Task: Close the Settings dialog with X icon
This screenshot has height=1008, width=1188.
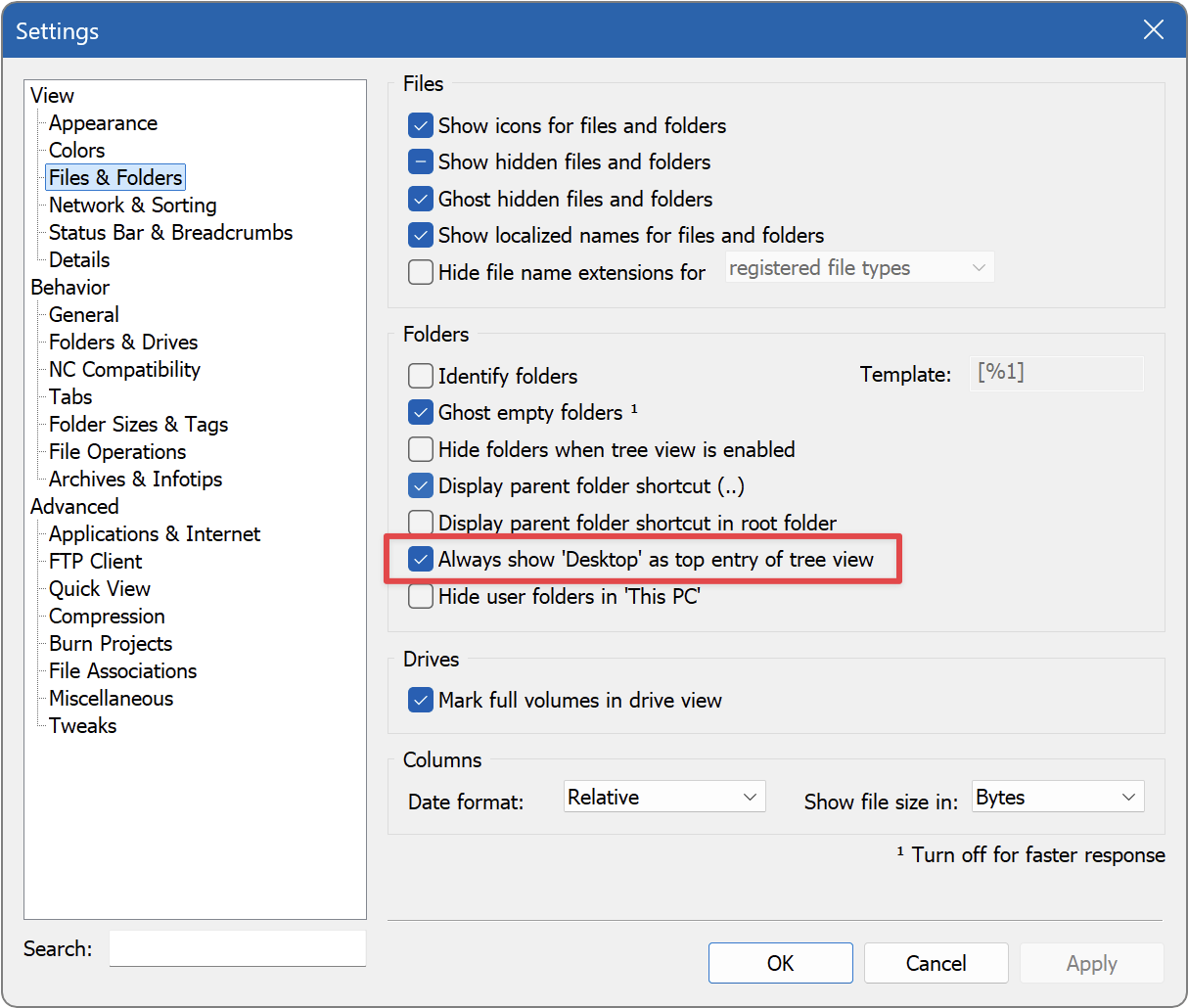Action: (x=1153, y=29)
